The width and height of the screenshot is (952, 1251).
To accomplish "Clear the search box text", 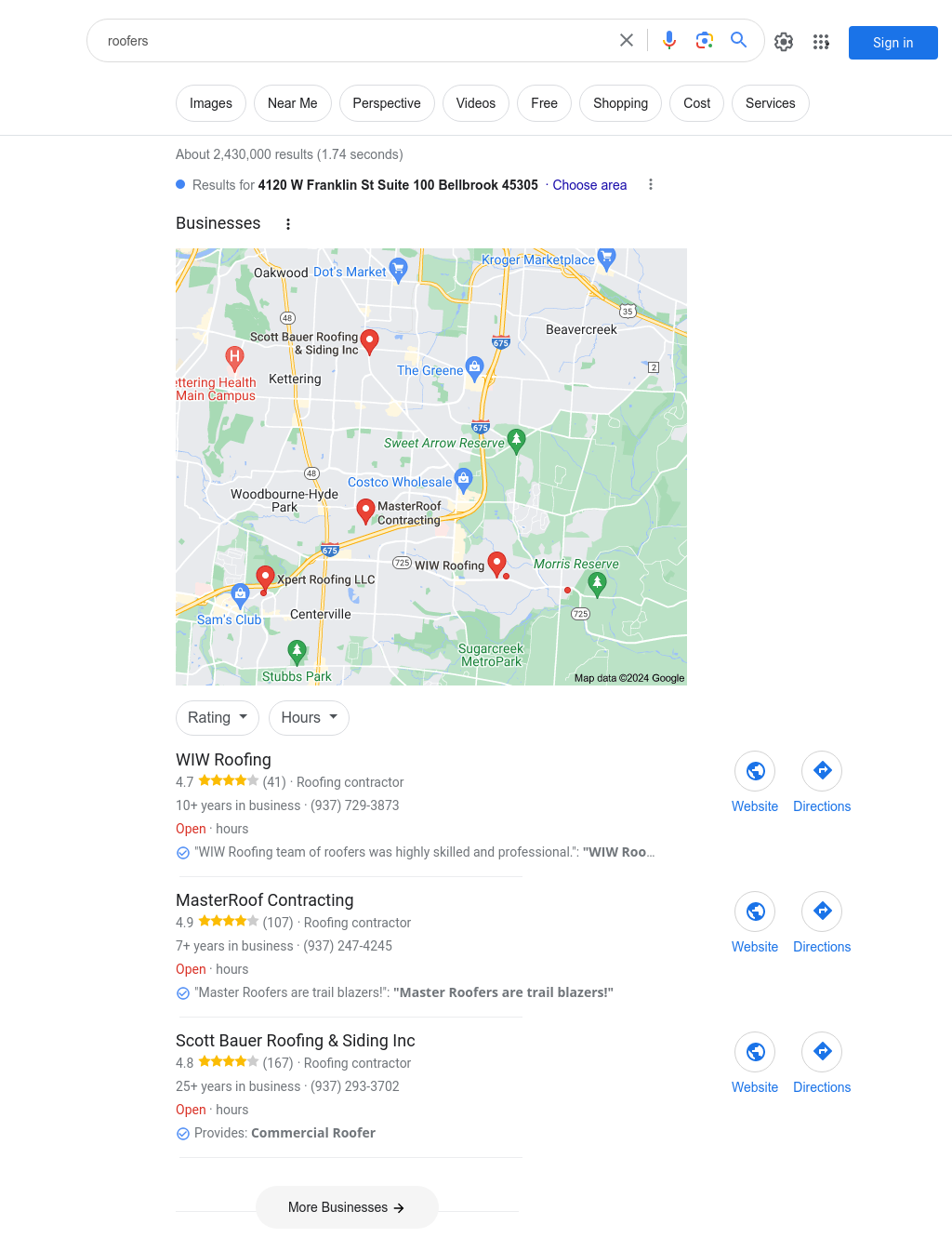I will 627,40.
